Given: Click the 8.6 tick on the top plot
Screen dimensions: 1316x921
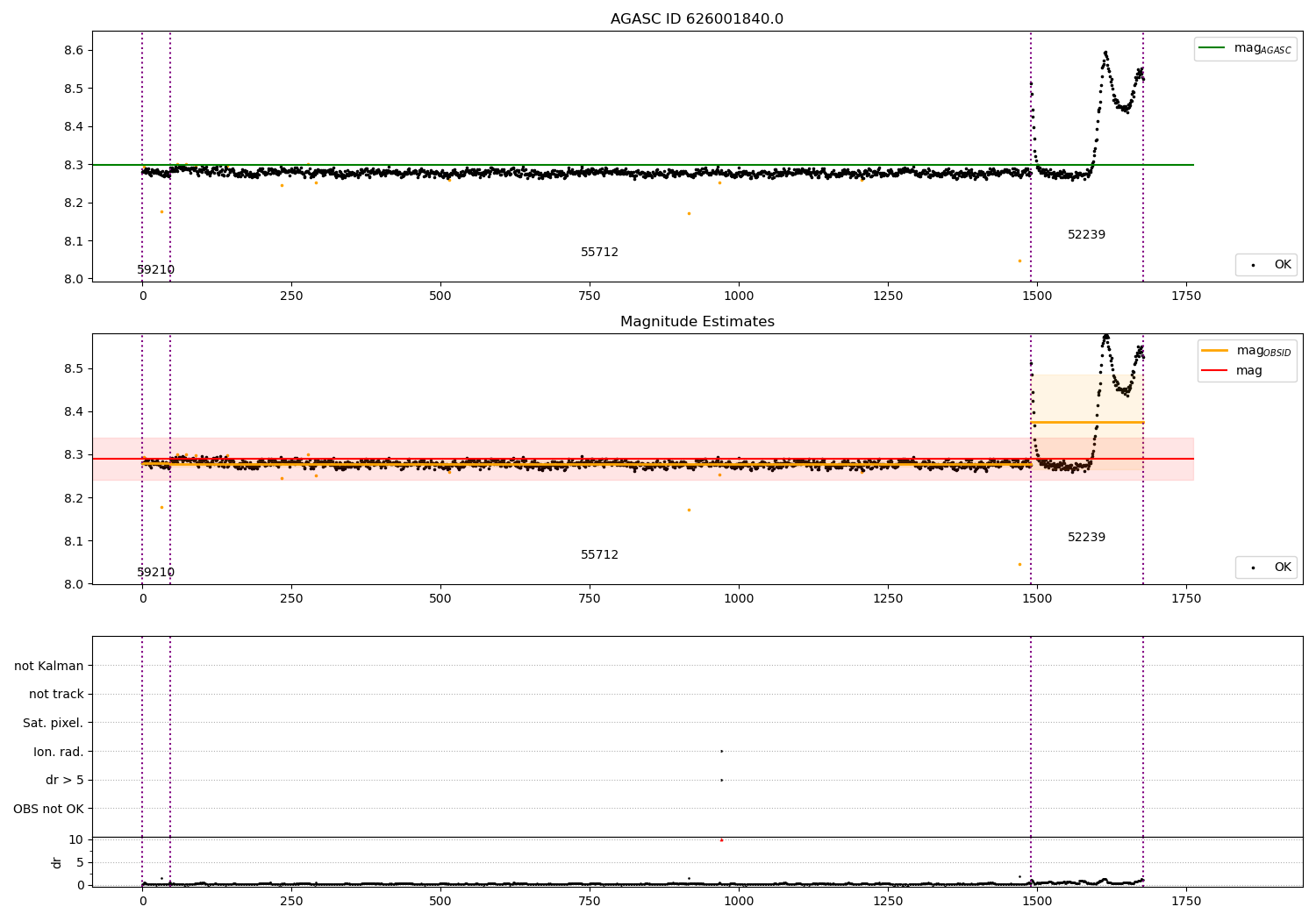Looking at the screenshot, I should [x=74, y=51].
